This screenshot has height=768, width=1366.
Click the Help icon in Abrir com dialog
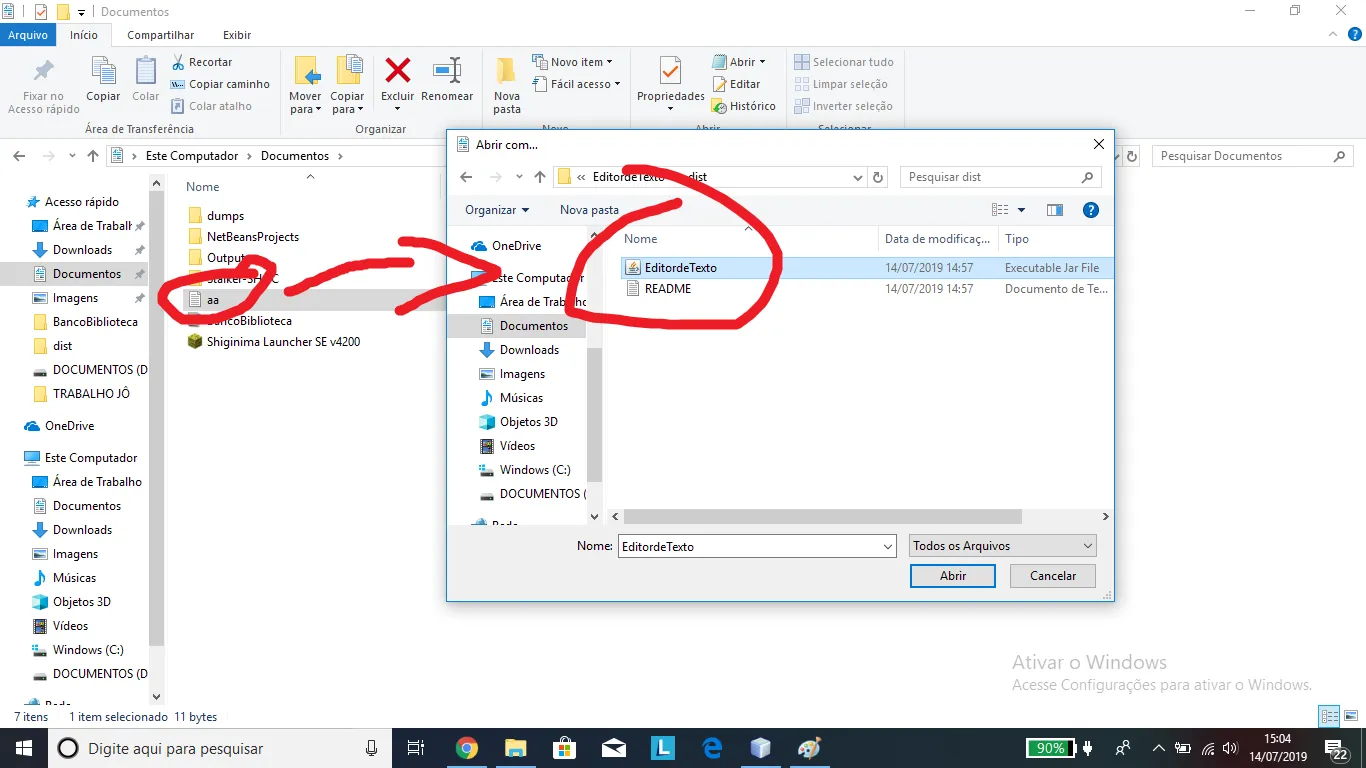pos(1091,210)
